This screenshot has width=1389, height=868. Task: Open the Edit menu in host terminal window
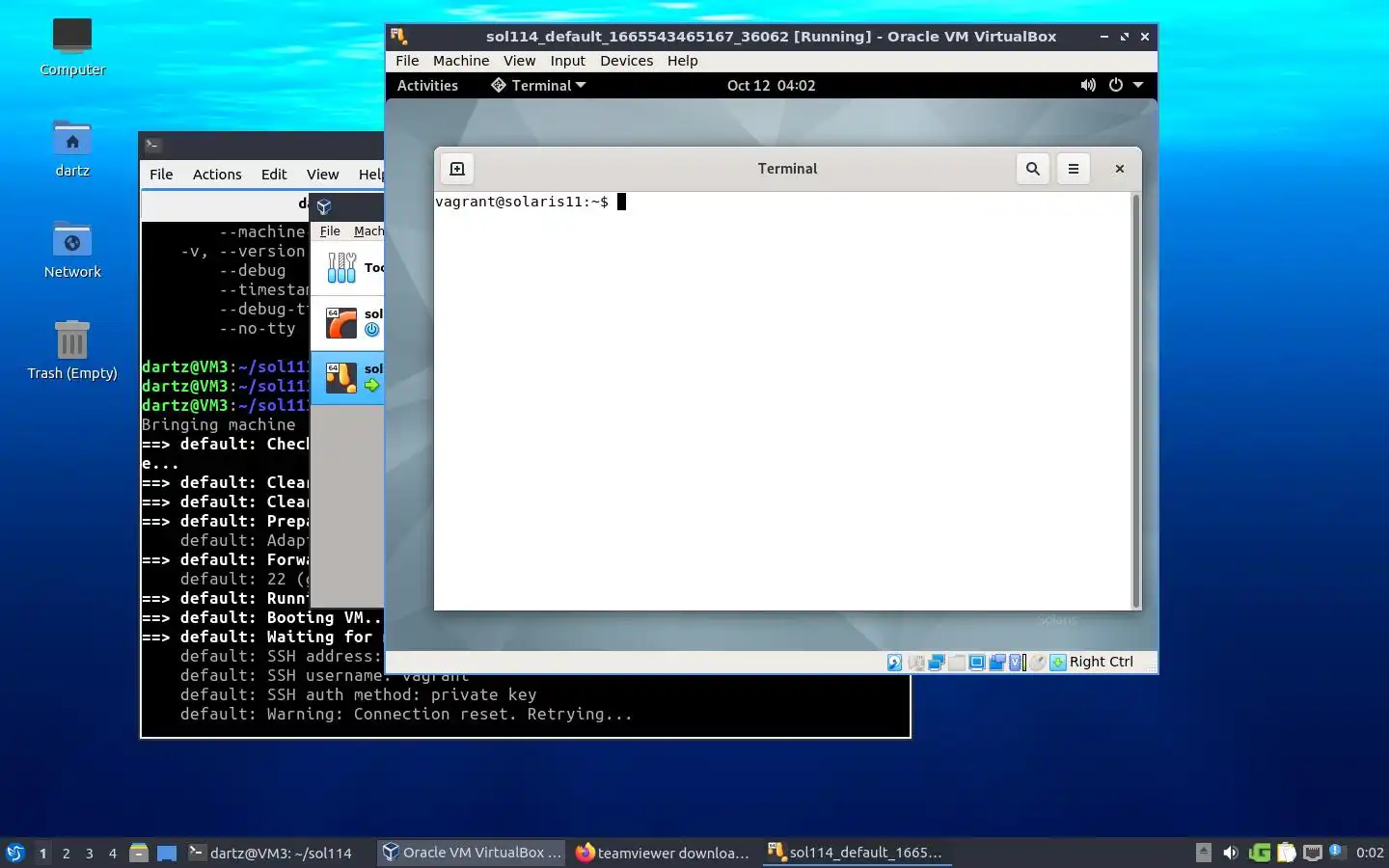[x=274, y=175]
